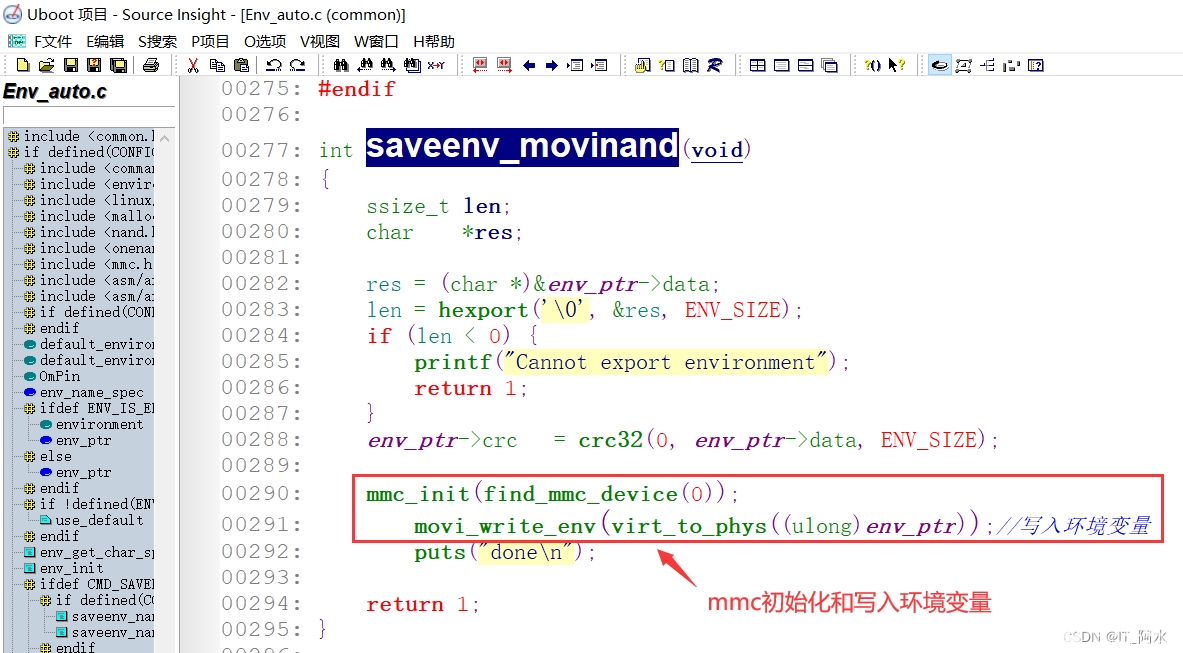
Task: Cut selected text with the scissors icon
Action: coord(192,64)
